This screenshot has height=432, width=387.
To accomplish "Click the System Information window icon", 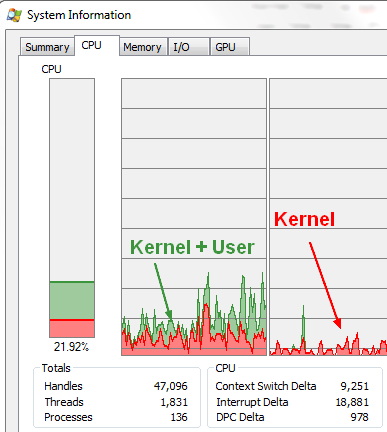I will 14,15.
